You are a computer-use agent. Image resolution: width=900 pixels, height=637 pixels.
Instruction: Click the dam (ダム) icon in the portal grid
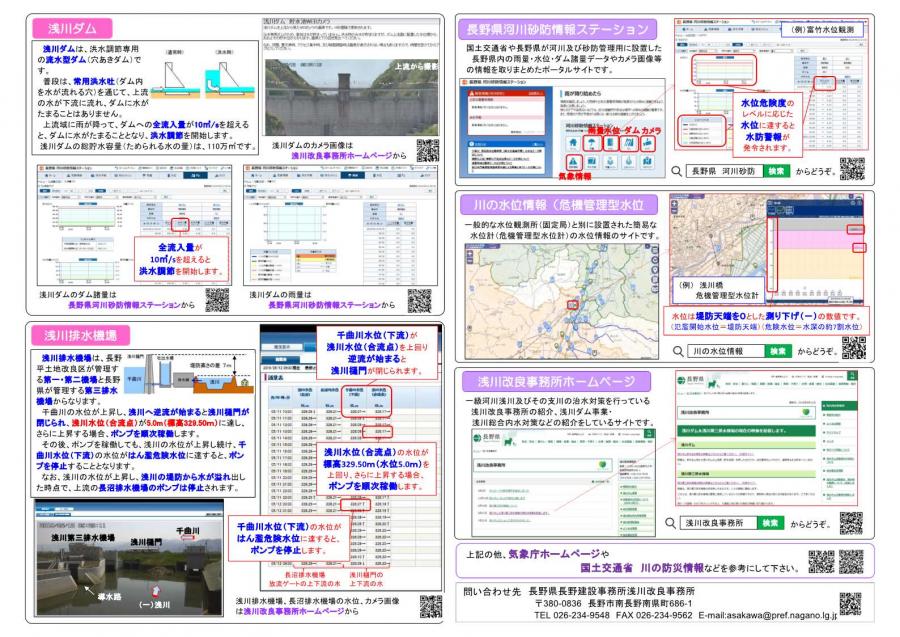630,143
